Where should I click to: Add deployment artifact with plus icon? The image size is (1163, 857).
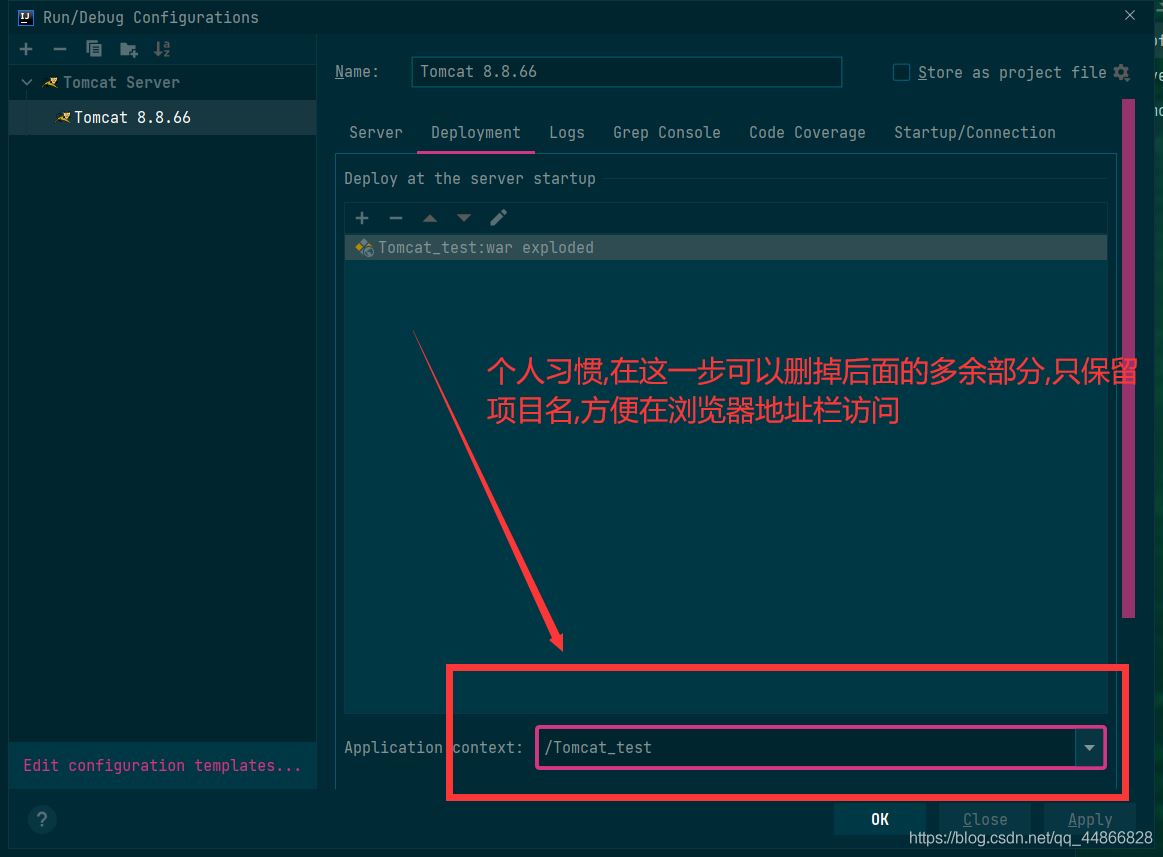(x=362, y=217)
